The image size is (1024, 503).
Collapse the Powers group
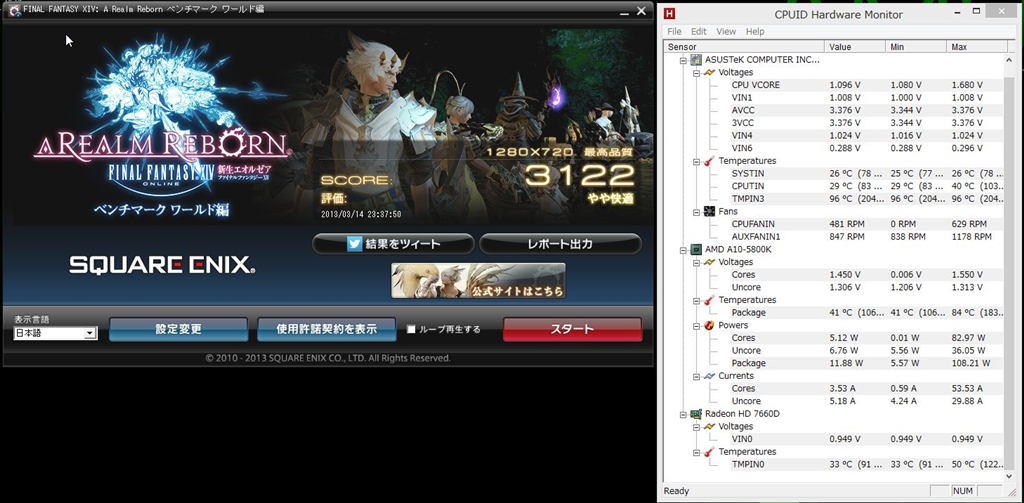[x=697, y=325]
